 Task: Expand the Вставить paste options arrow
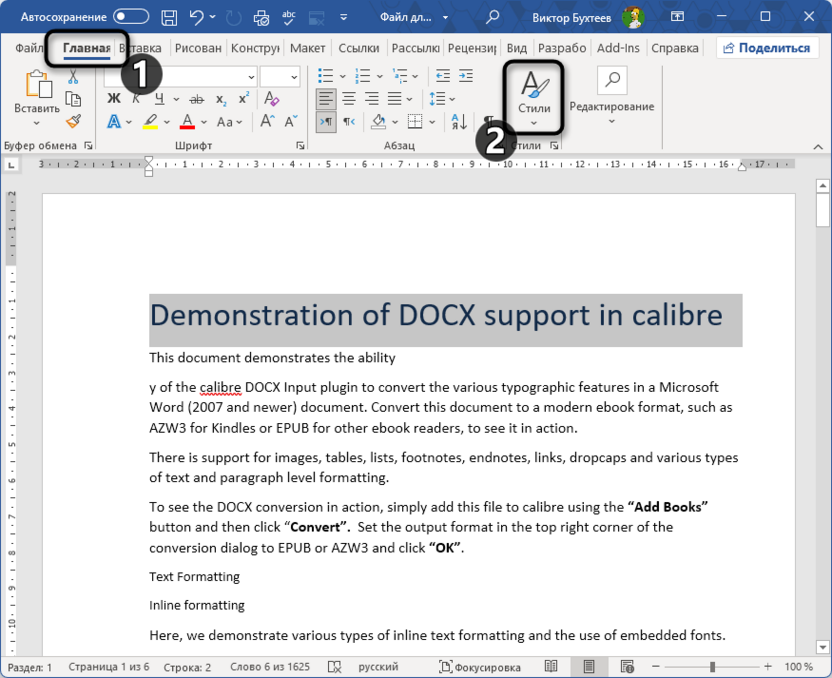[37, 123]
